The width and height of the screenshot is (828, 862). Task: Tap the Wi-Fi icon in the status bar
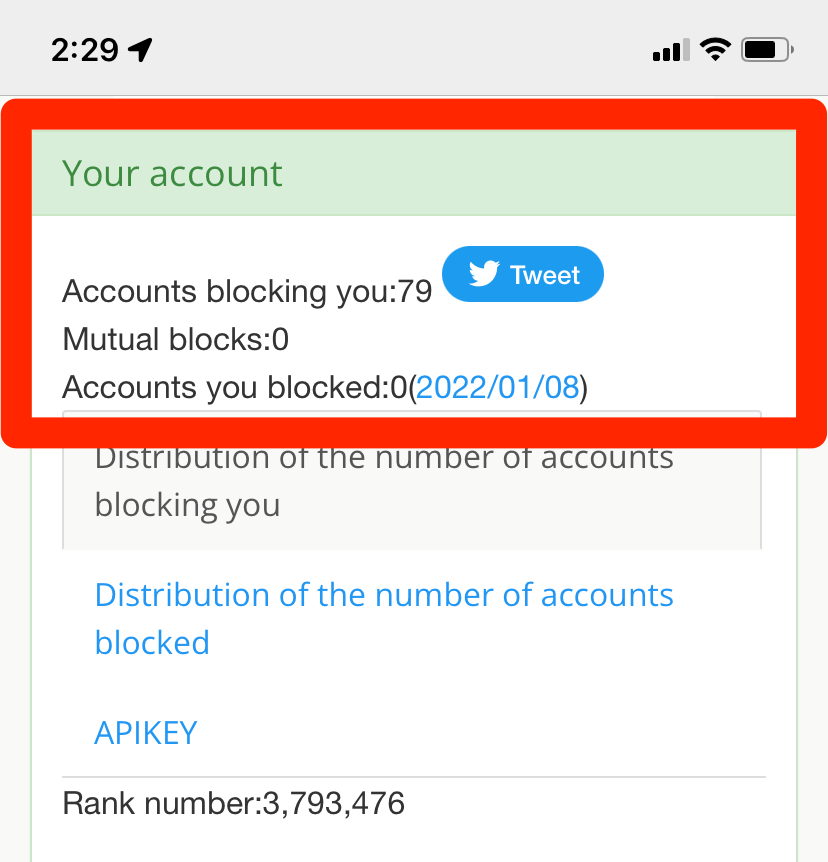[714, 48]
